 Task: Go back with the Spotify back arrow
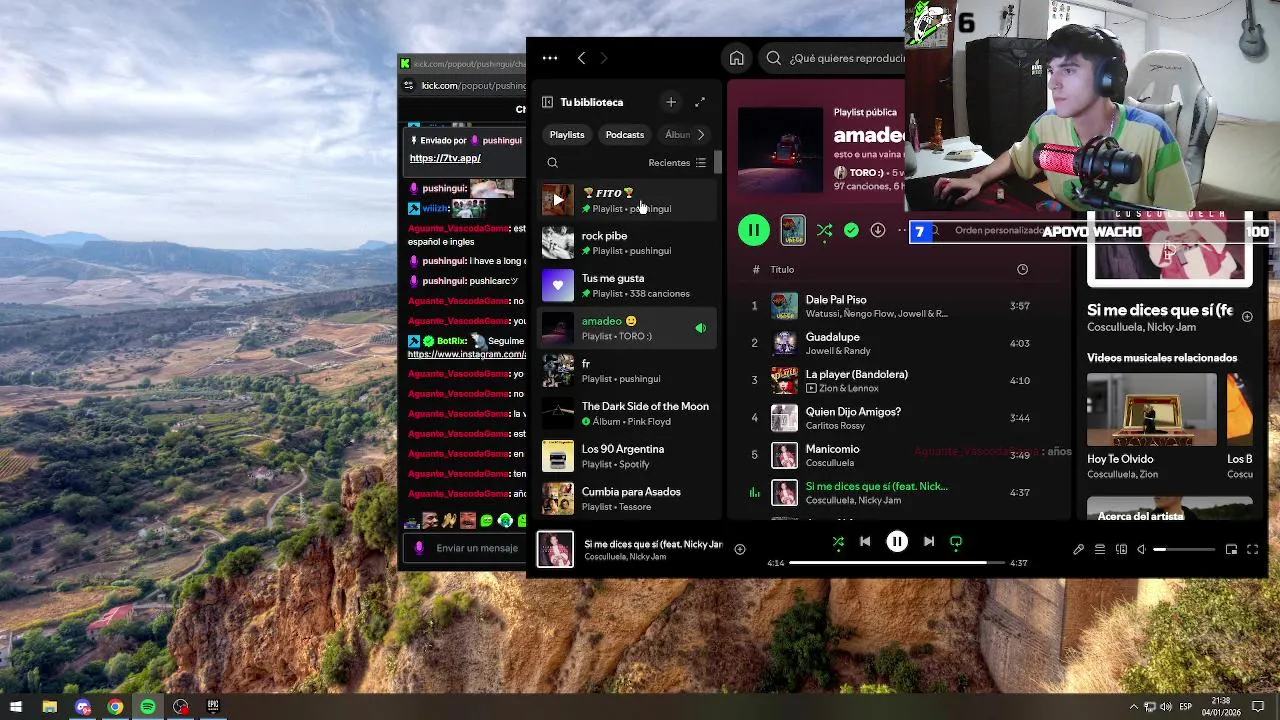tap(581, 58)
